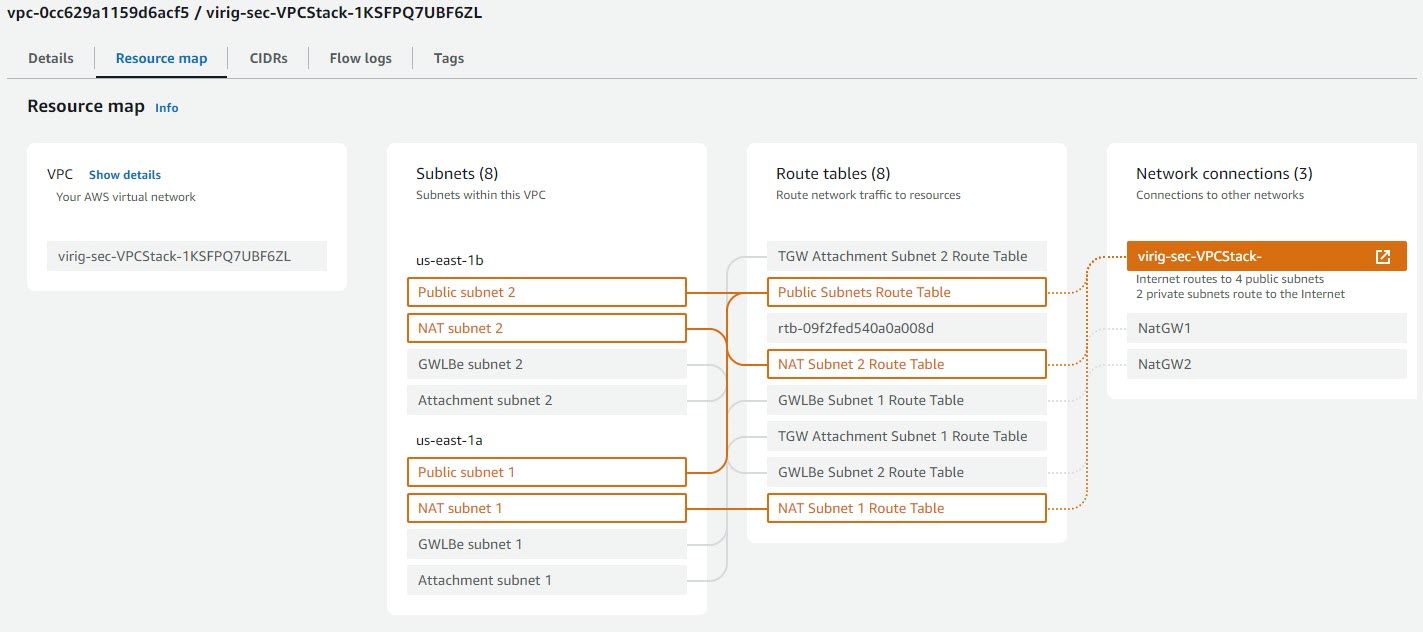Select route table rtb-09f2fed540a0a008d
Image resolution: width=1423 pixels, height=632 pixels.
coord(905,327)
